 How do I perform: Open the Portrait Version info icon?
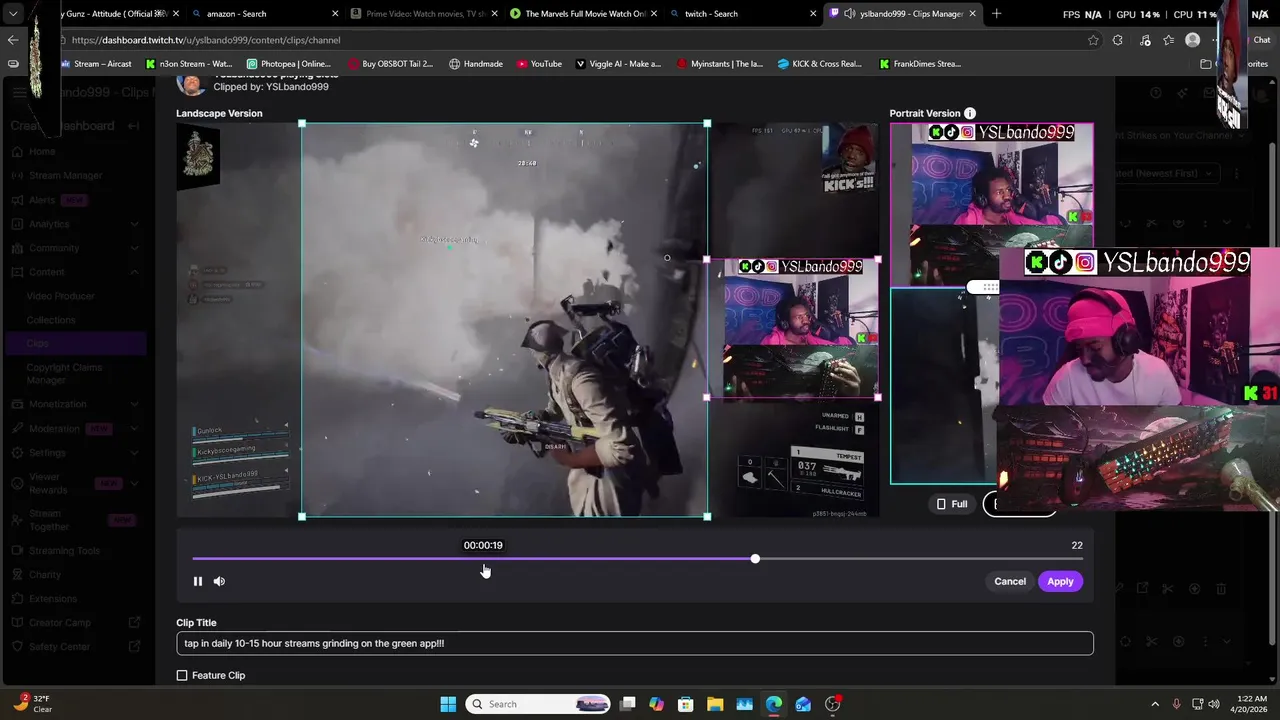[x=970, y=114]
